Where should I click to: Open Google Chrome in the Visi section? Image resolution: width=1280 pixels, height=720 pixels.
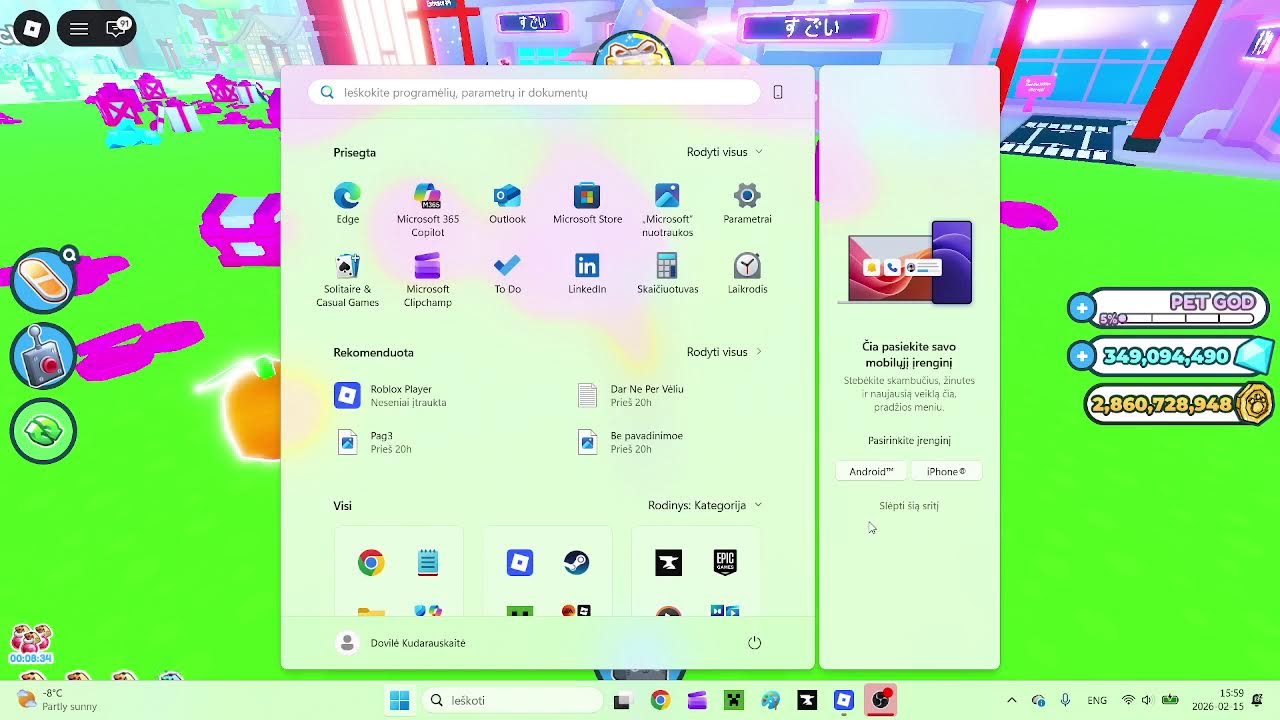click(371, 563)
